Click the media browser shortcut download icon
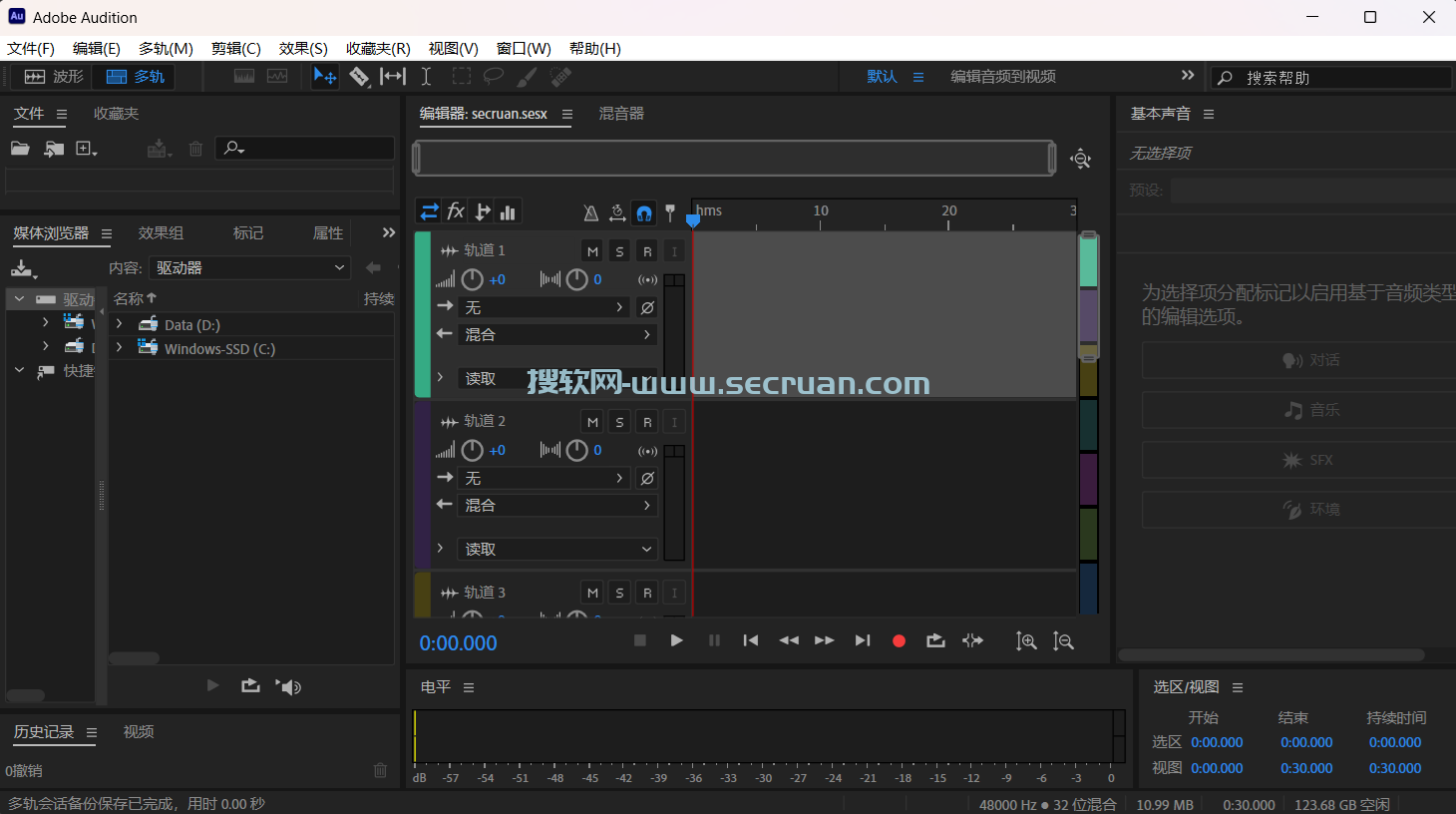The image size is (1456, 814). point(23,268)
